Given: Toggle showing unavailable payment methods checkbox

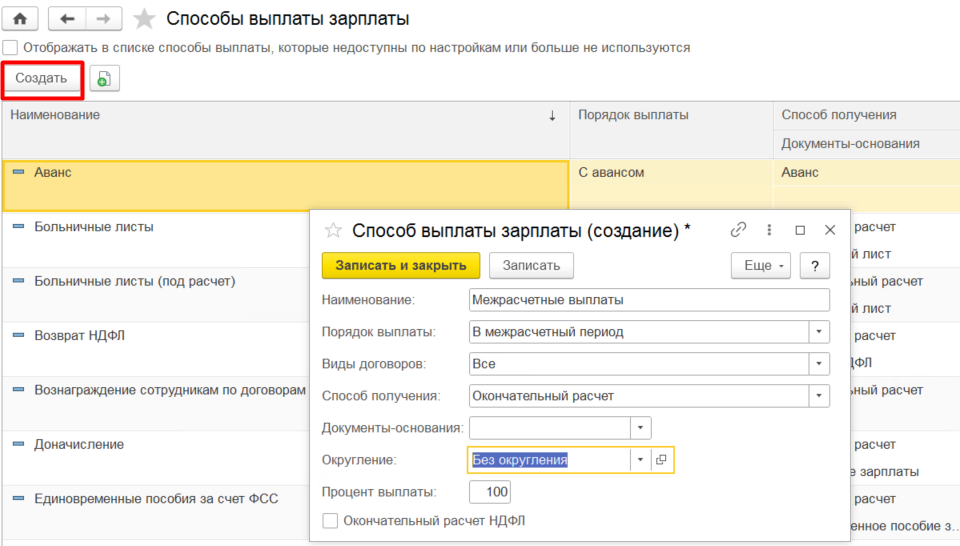Looking at the screenshot, I should [x=10, y=47].
